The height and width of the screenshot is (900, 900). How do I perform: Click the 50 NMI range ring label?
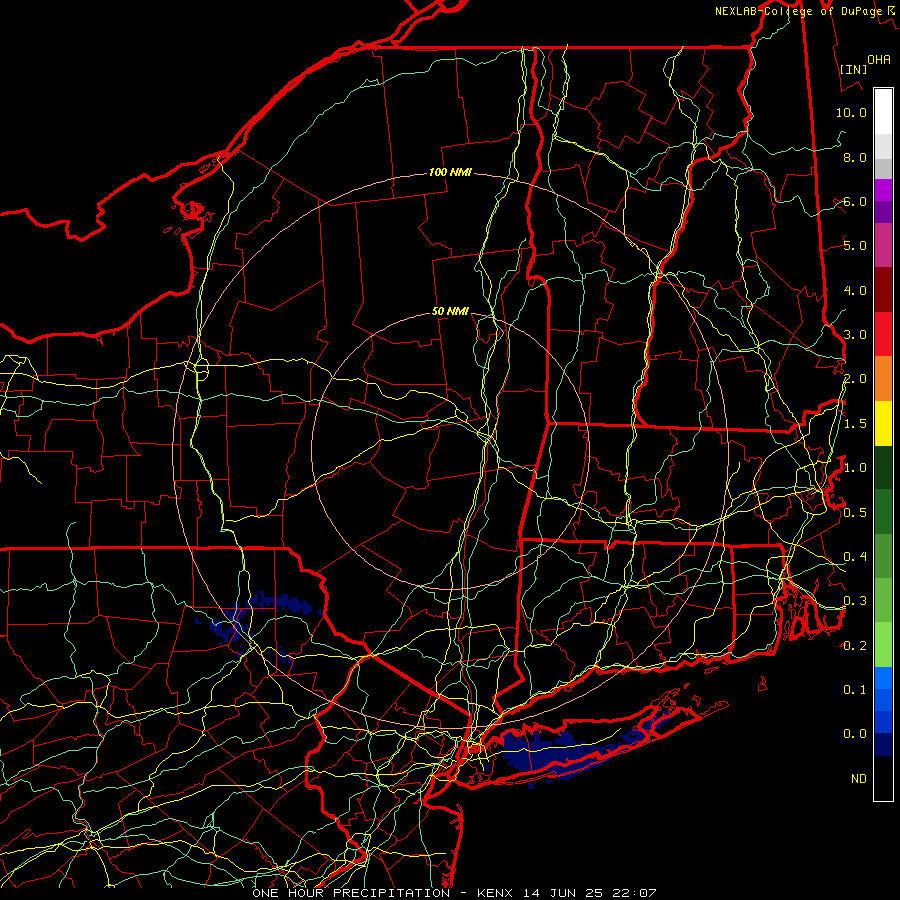[x=450, y=311]
